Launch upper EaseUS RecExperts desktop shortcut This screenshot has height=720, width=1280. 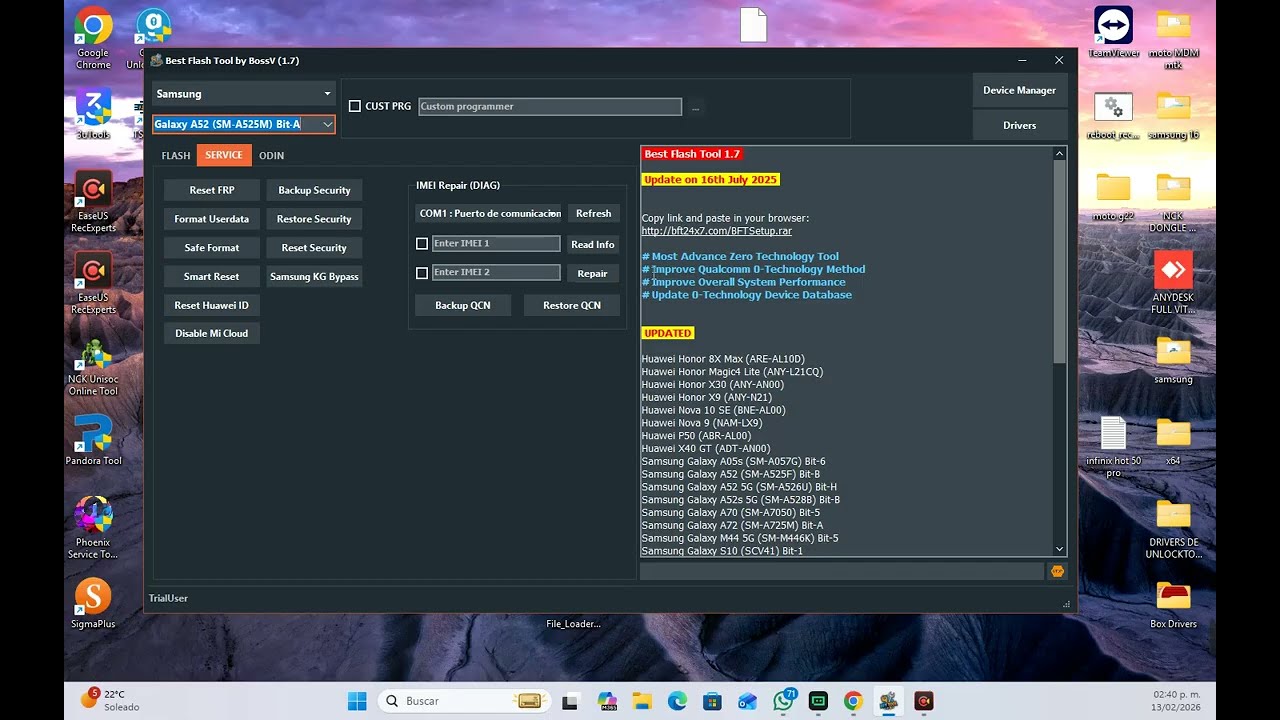93,202
